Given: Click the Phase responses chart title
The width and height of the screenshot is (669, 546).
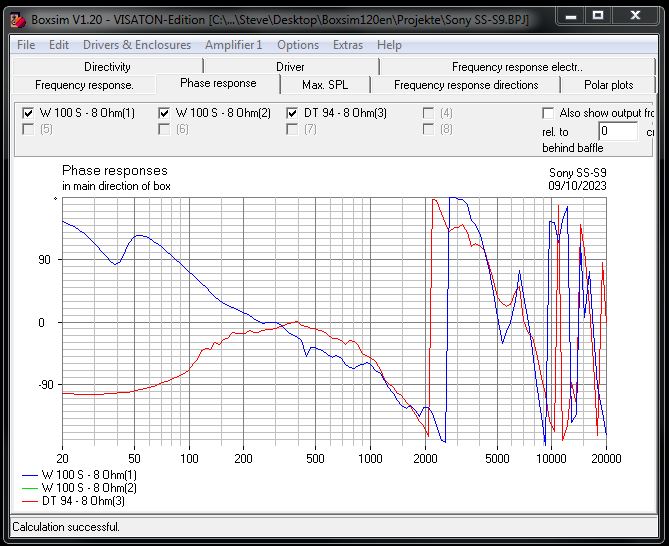Looking at the screenshot, I should [115, 170].
